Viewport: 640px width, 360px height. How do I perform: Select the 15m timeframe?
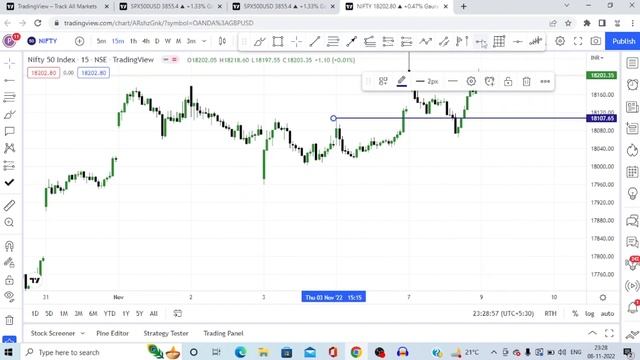pos(118,41)
